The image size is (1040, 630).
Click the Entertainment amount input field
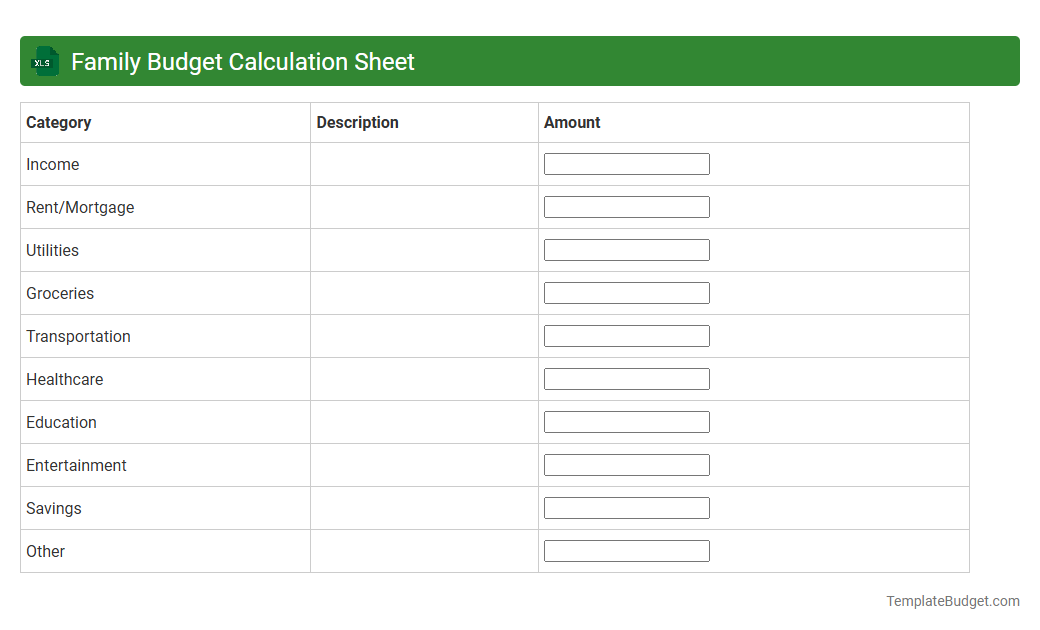(626, 464)
